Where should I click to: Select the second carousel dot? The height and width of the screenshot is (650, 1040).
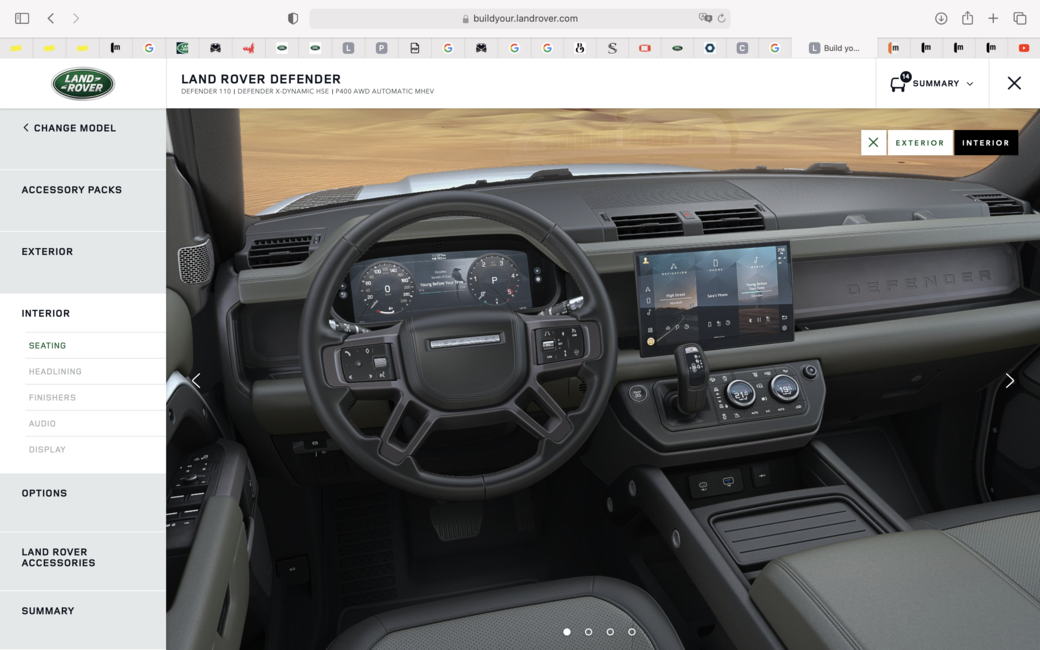click(x=588, y=632)
